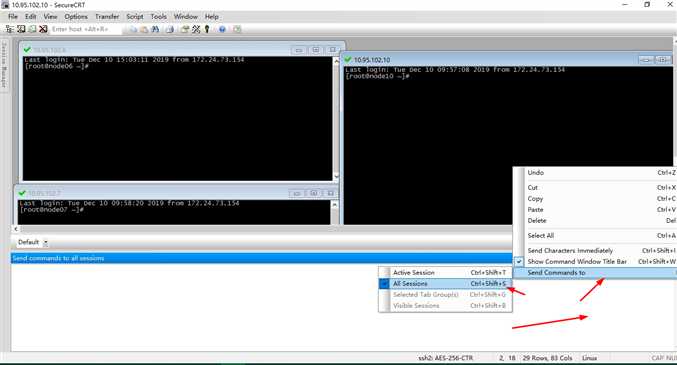Open Session Options toolbar icon
The image size is (677, 365).
tap(185, 29)
